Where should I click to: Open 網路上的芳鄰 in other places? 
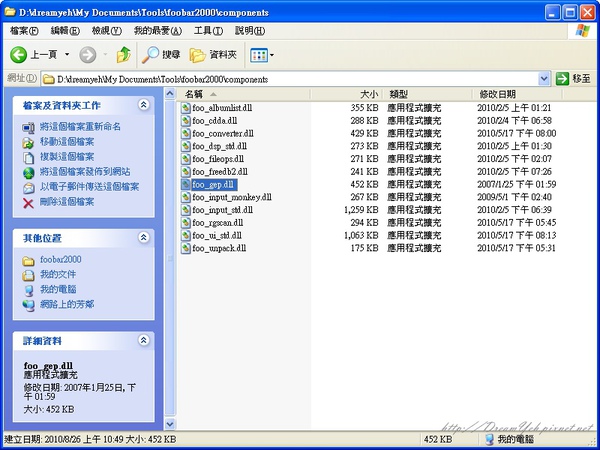67,305
